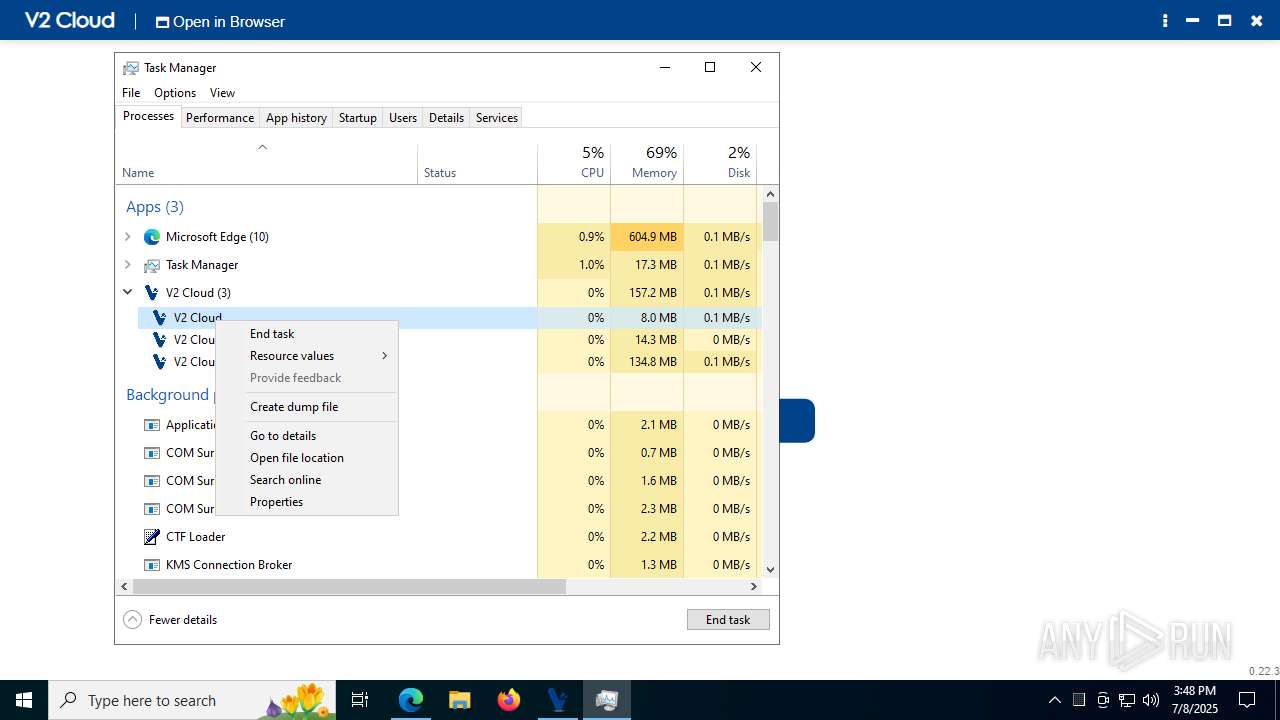
Task: Open the Resource values submenu
Action: [x=307, y=356]
